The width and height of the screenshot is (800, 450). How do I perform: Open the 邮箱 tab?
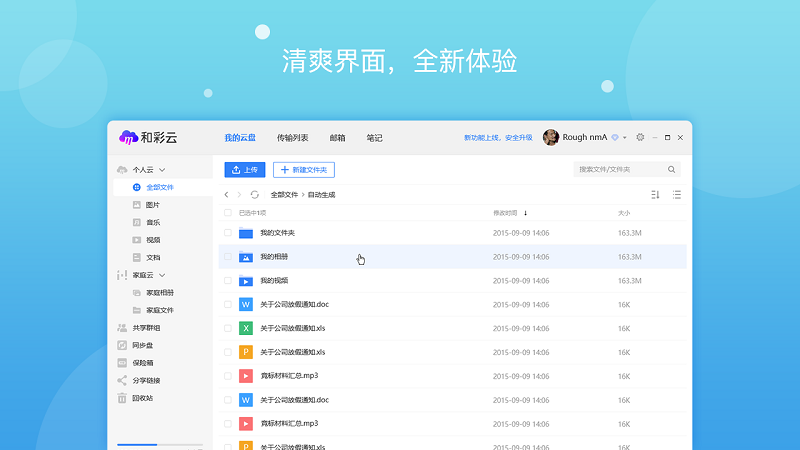click(337, 138)
